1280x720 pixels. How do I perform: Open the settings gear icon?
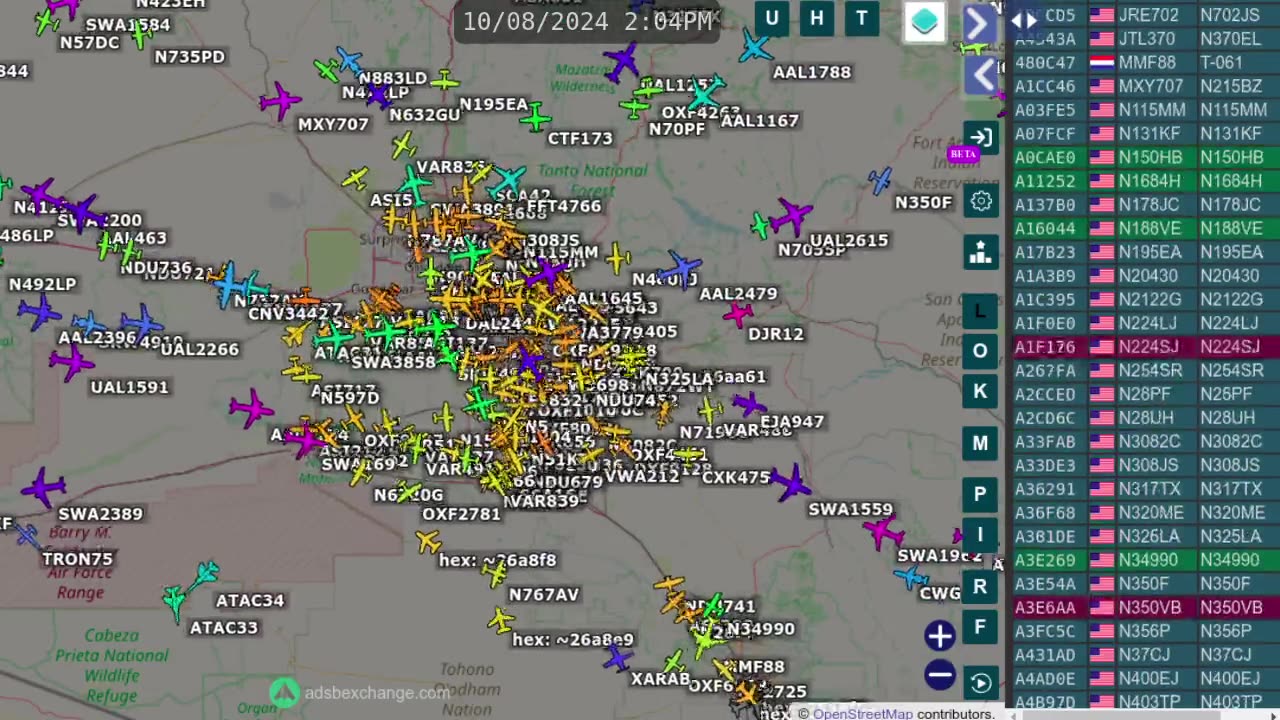point(980,201)
